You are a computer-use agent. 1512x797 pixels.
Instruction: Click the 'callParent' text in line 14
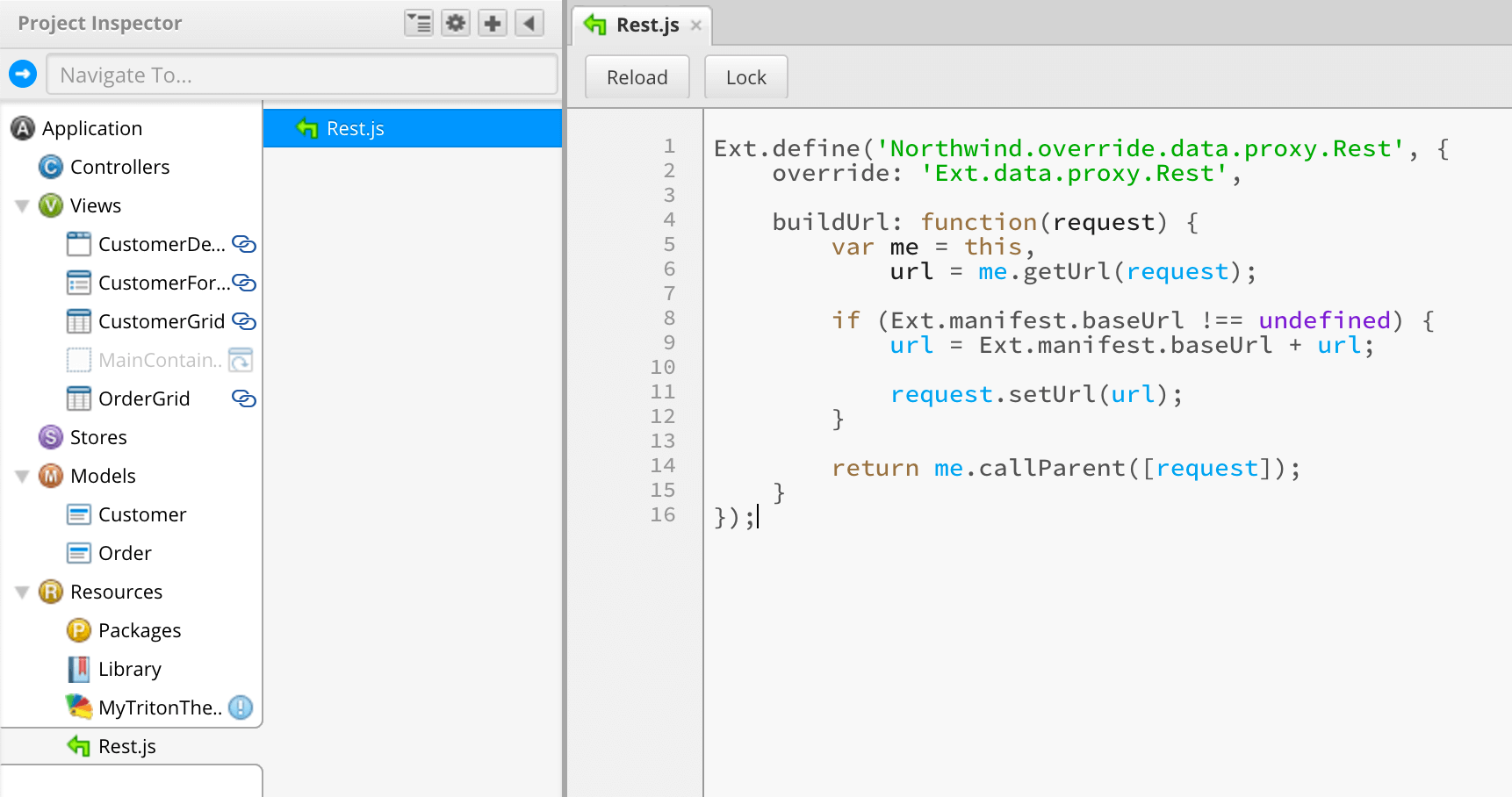[1052, 468]
